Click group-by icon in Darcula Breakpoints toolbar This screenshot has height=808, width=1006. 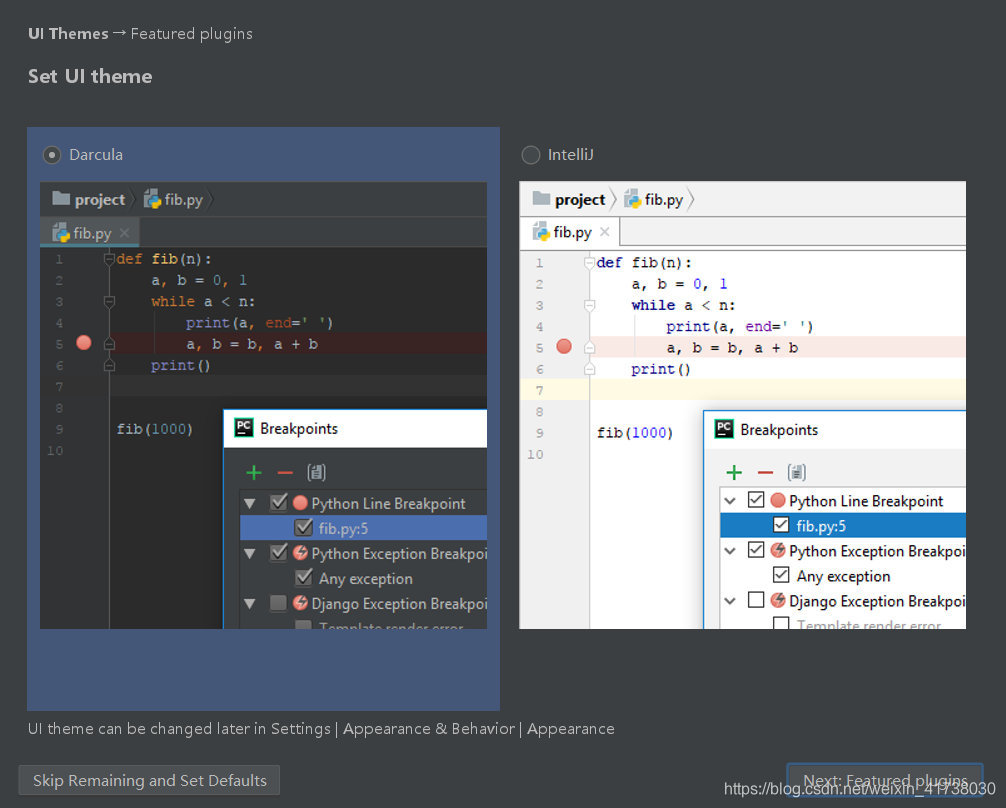coord(316,472)
